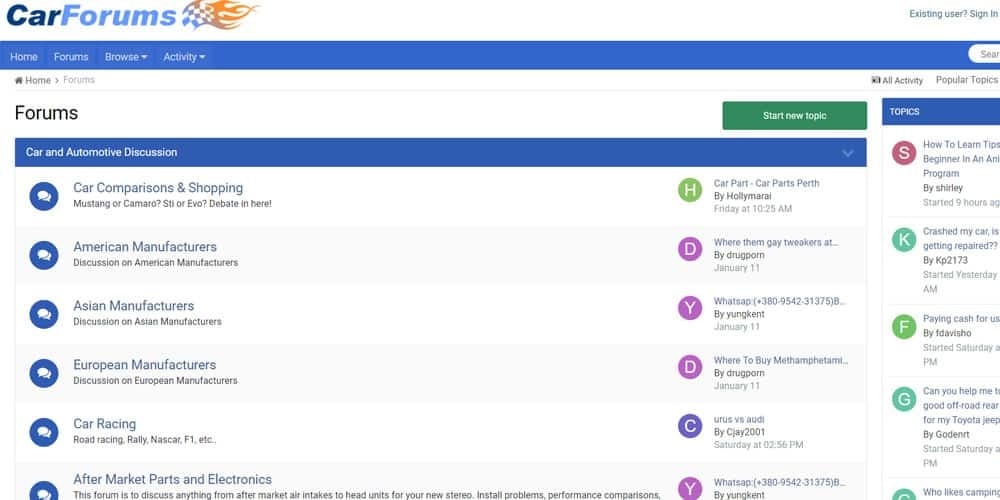Open the Browse dropdown menu
Viewport: 1000px width, 500px height.
(x=126, y=57)
